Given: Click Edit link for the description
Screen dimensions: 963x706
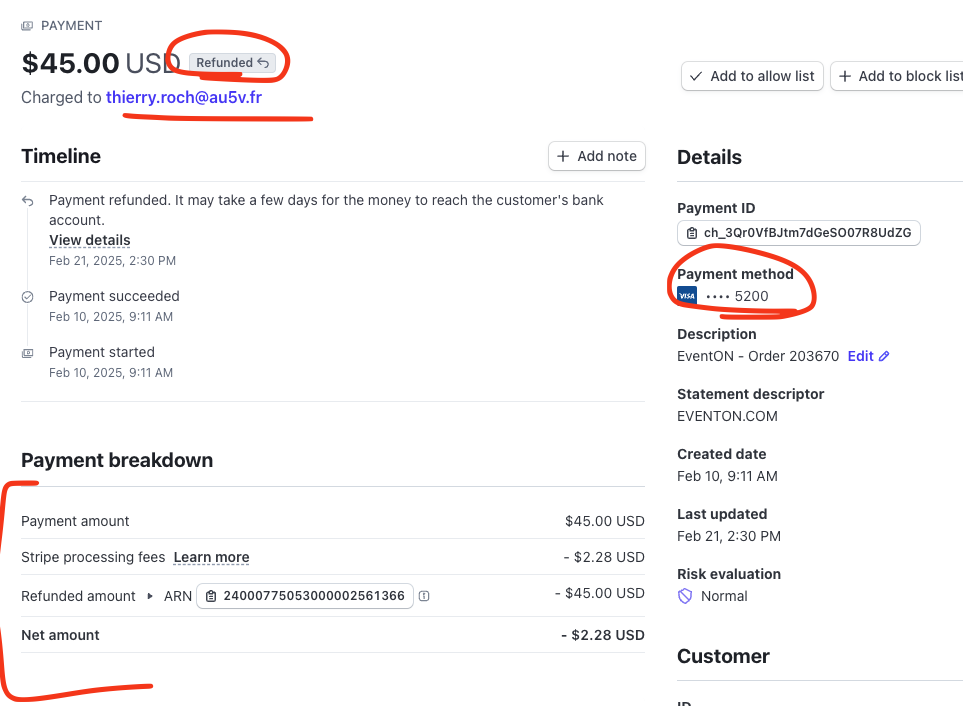Looking at the screenshot, I should point(860,356).
